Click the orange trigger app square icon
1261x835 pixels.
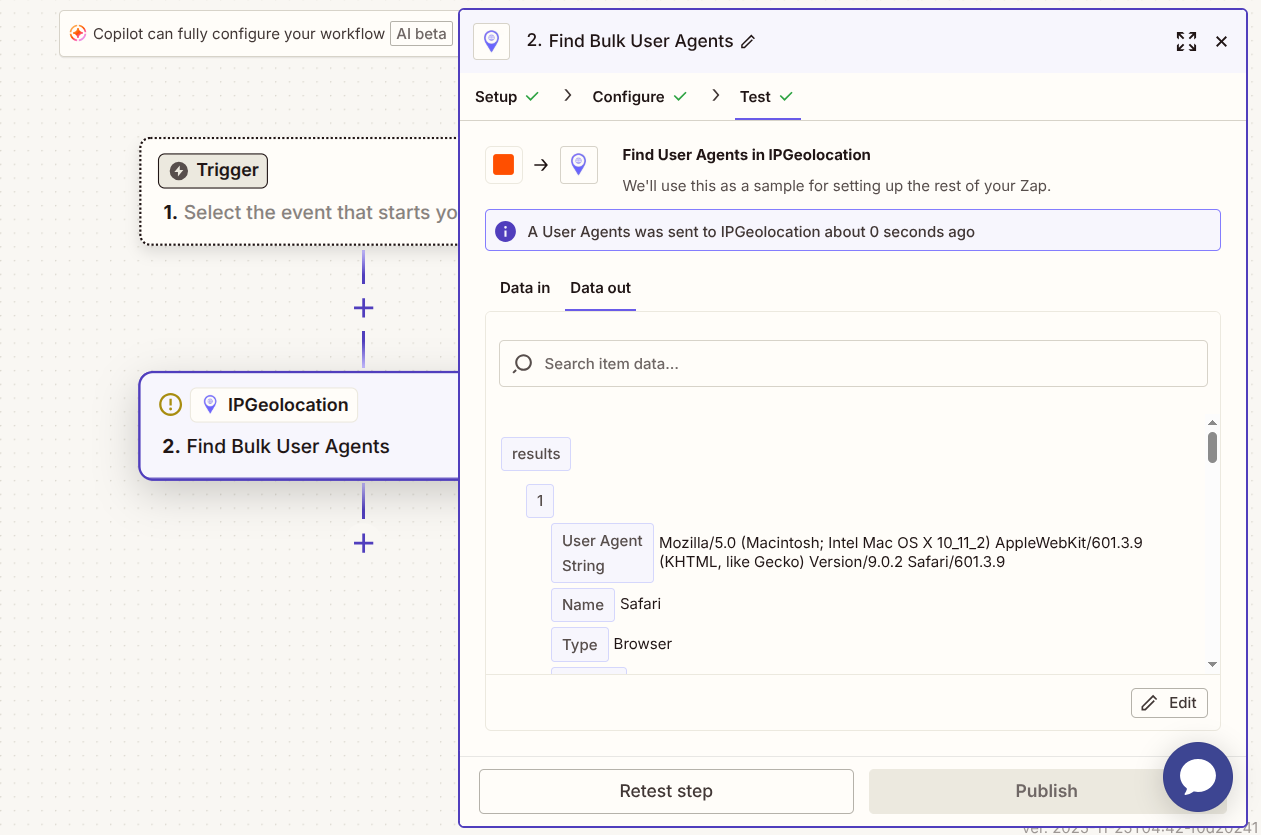(x=504, y=165)
